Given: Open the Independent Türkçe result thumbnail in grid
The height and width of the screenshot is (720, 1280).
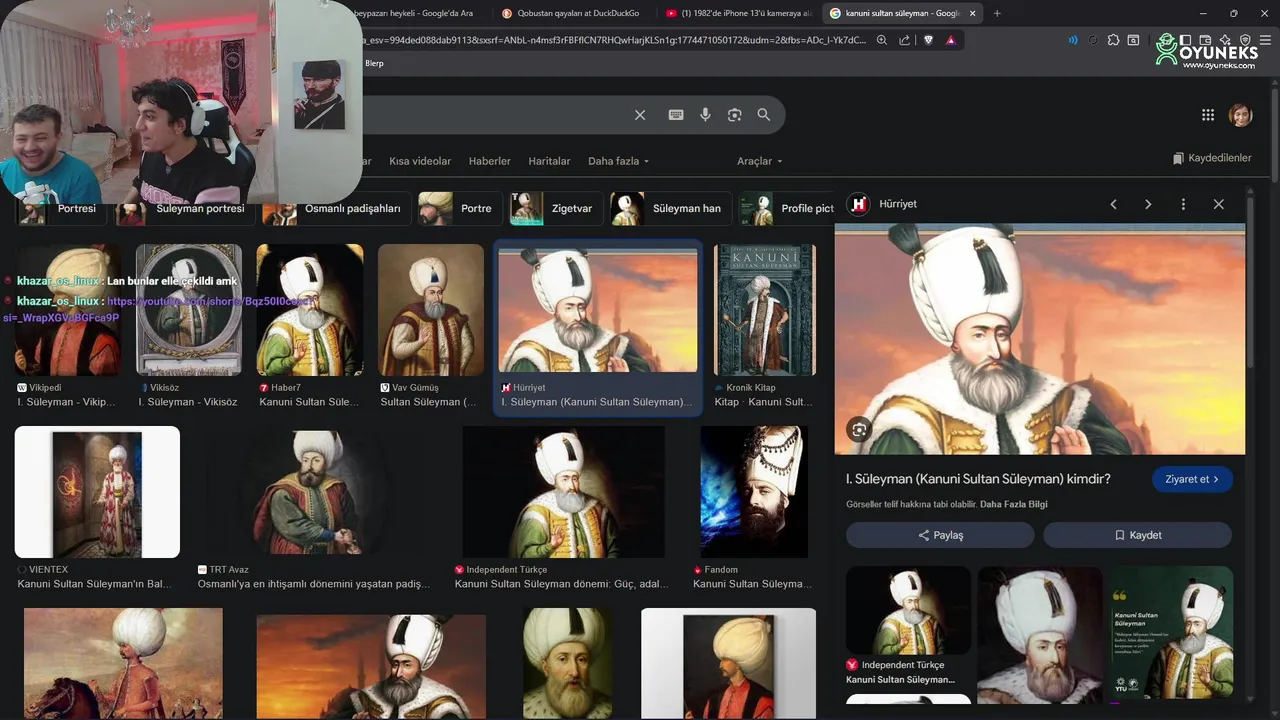Looking at the screenshot, I should point(564,492).
